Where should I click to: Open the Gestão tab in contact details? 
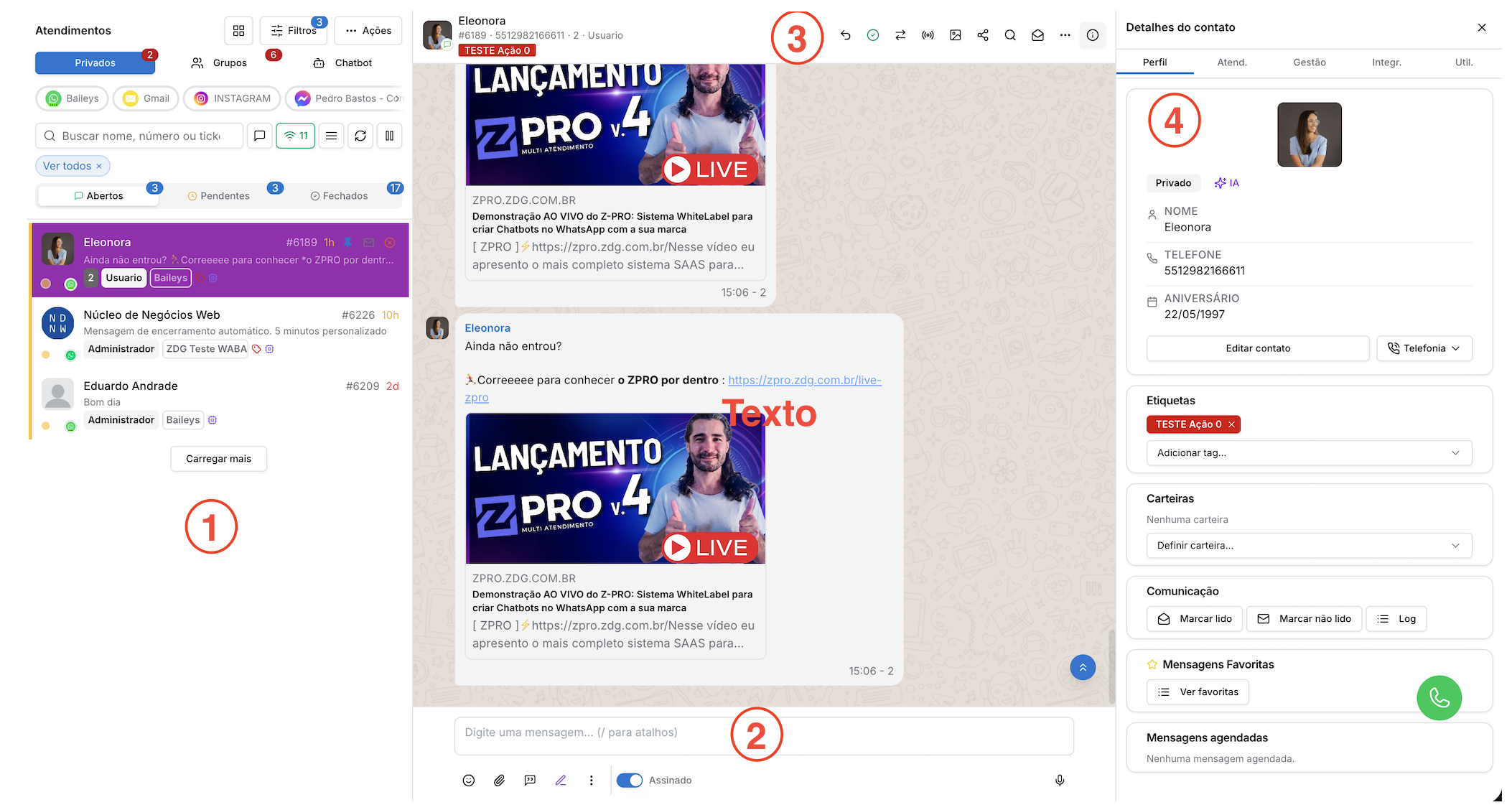click(x=1310, y=62)
